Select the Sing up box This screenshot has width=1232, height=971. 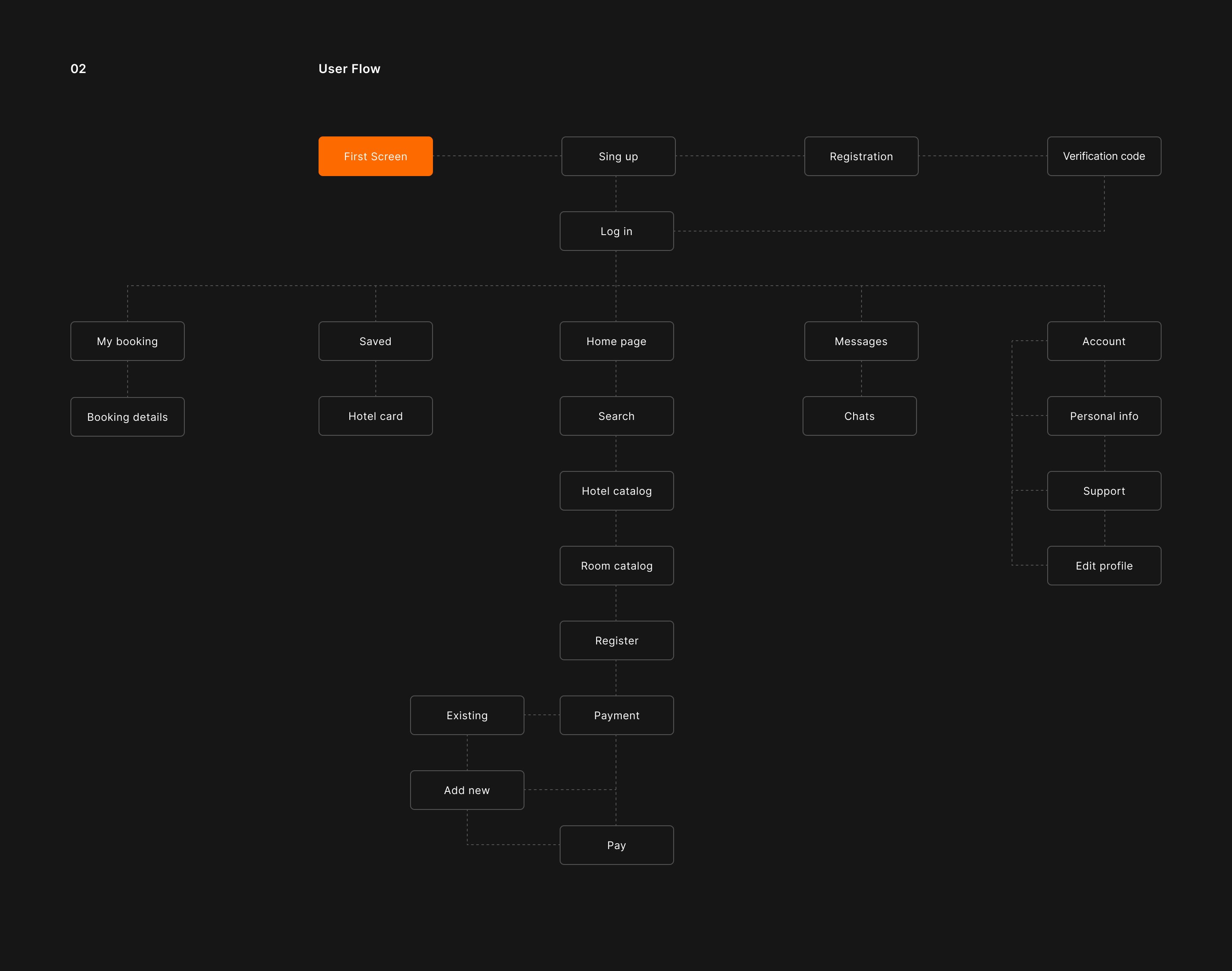click(x=618, y=156)
